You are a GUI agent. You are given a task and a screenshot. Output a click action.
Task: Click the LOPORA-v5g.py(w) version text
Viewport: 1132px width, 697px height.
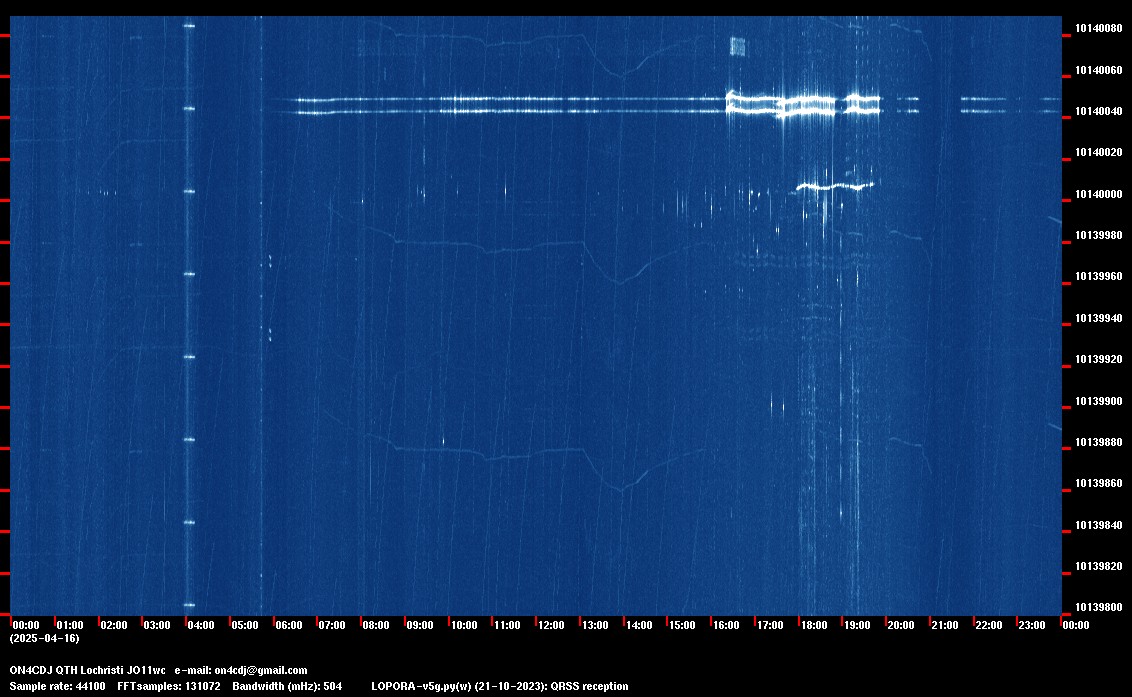(415, 686)
